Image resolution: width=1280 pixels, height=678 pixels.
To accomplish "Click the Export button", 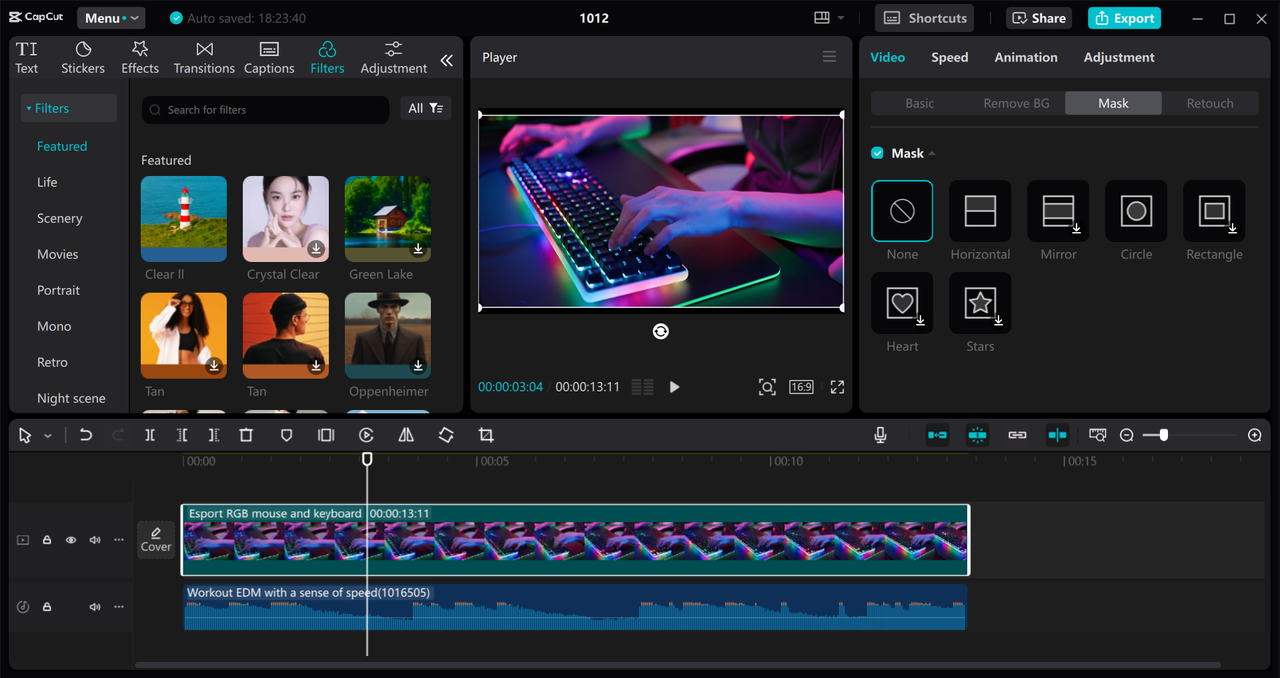I will coord(1124,18).
